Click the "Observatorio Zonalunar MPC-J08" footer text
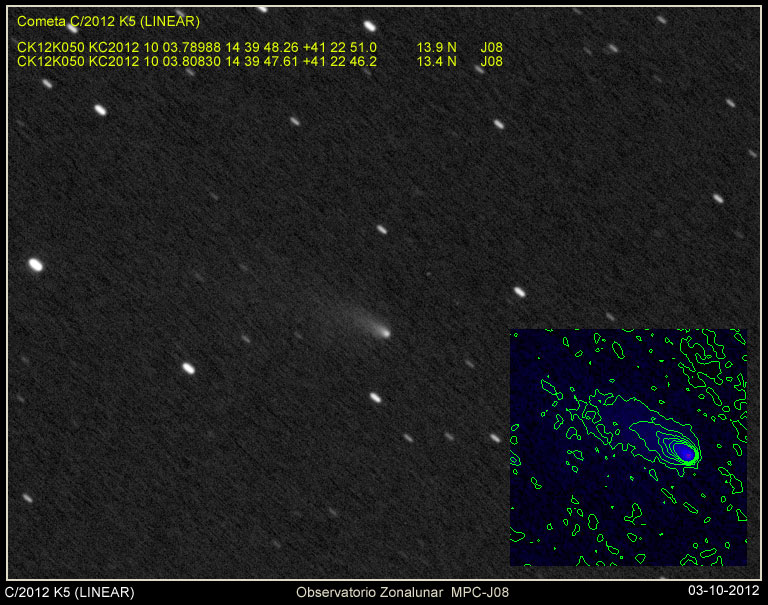 tap(402, 592)
